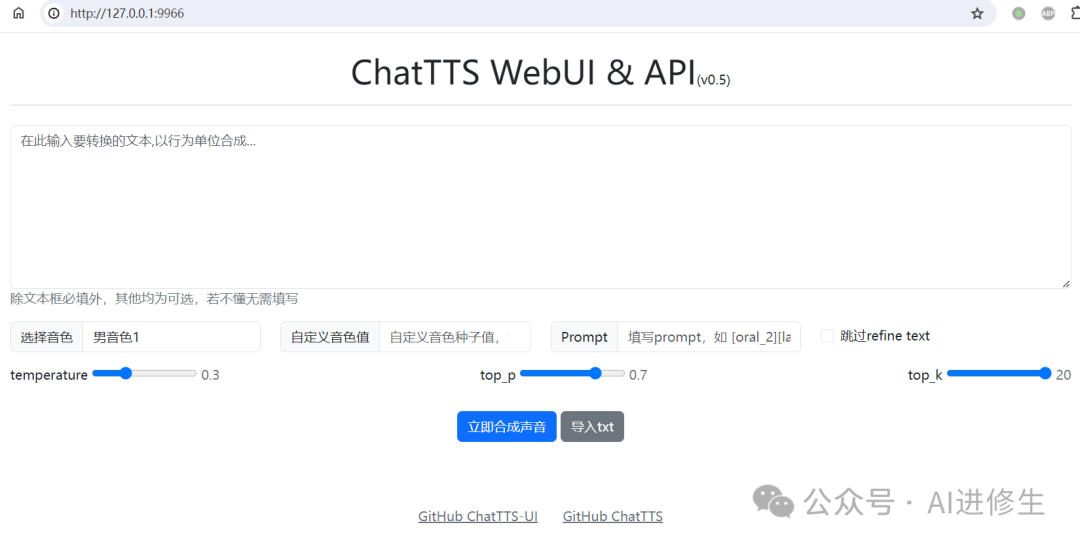This screenshot has width=1080, height=546.
Task: Open the GitHub ChatTTS-UI link
Action: pyautogui.click(x=478, y=516)
